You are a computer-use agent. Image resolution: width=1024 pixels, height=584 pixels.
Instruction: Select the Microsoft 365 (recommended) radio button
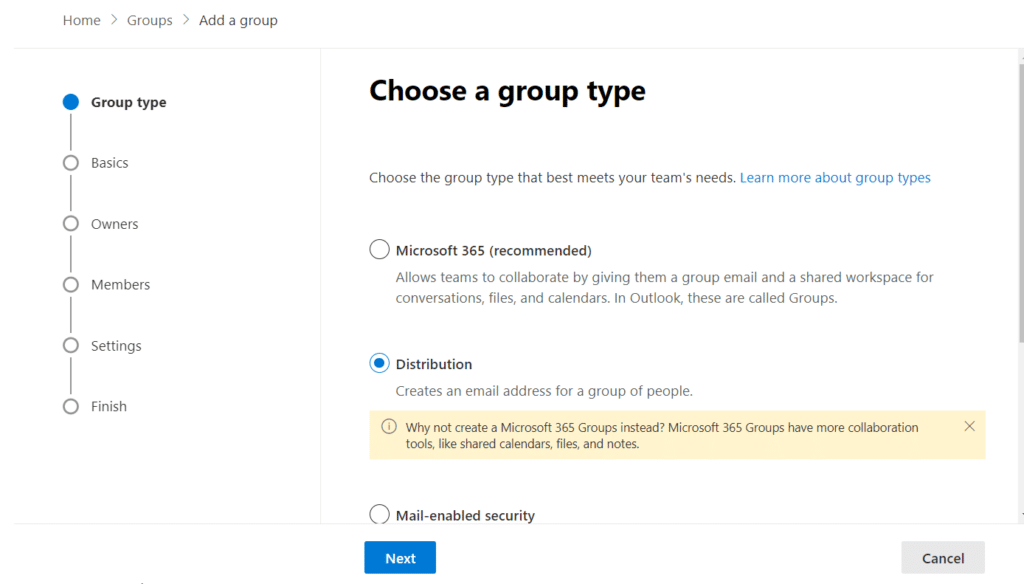click(x=380, y=250)
